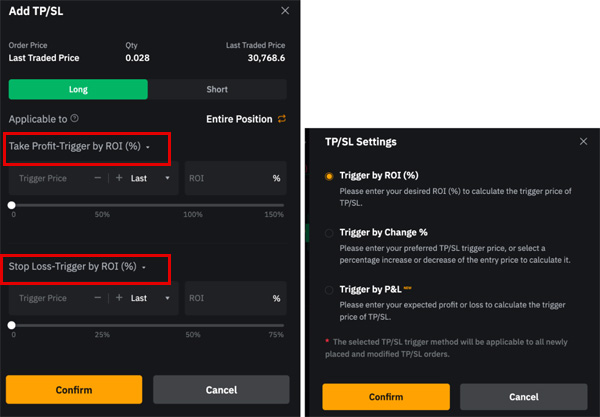Click plus icon in Stop Loss trigger price
Image resolution: width=600 pixels, height=417 pixels.
pyautogui.click(x=119, y=298)
